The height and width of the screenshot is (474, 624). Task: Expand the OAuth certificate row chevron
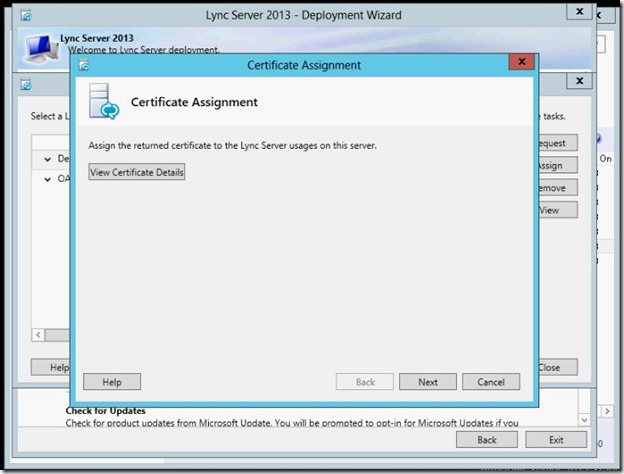pos(48,179)
